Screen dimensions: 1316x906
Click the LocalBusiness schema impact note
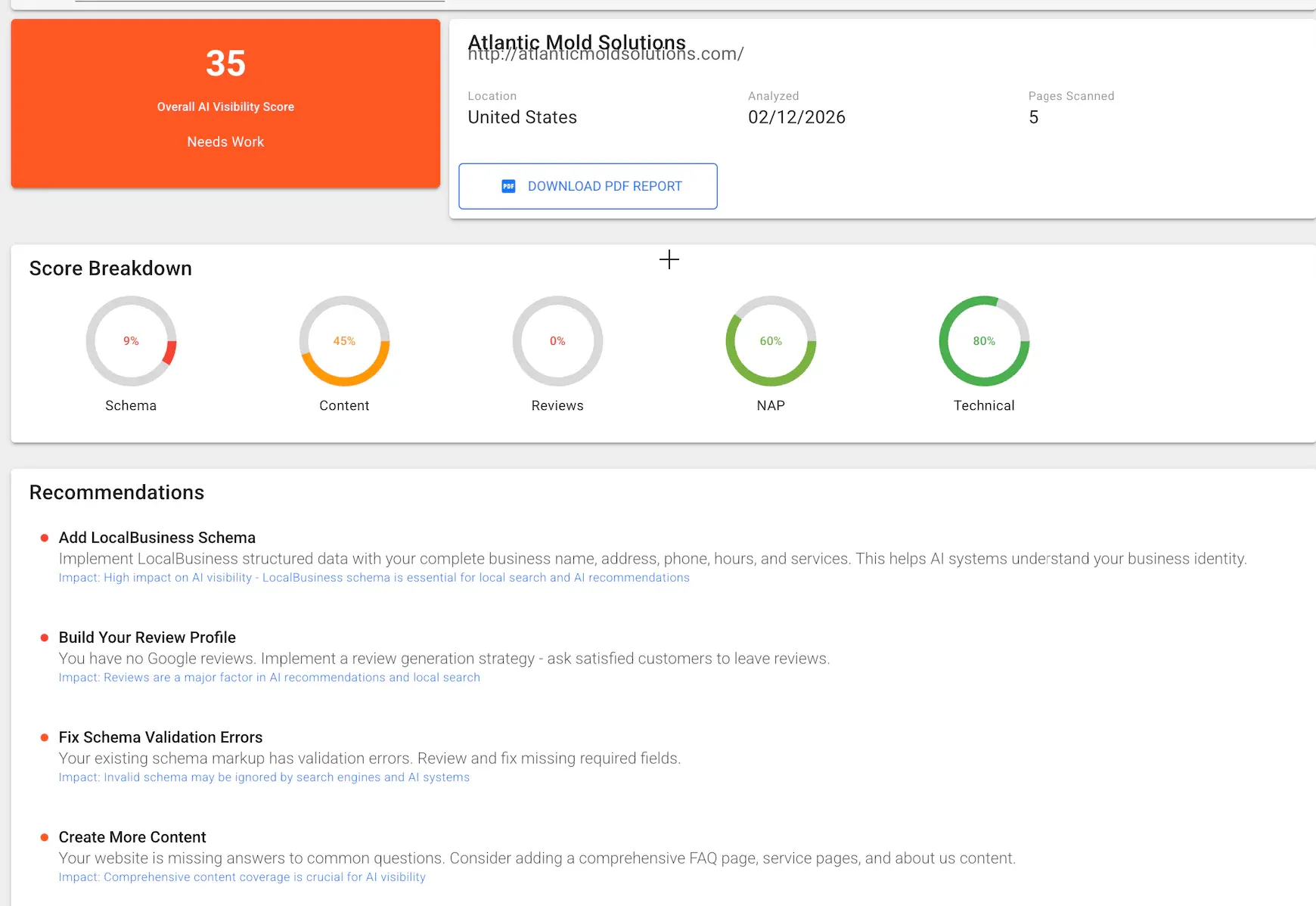coord(374,578)
